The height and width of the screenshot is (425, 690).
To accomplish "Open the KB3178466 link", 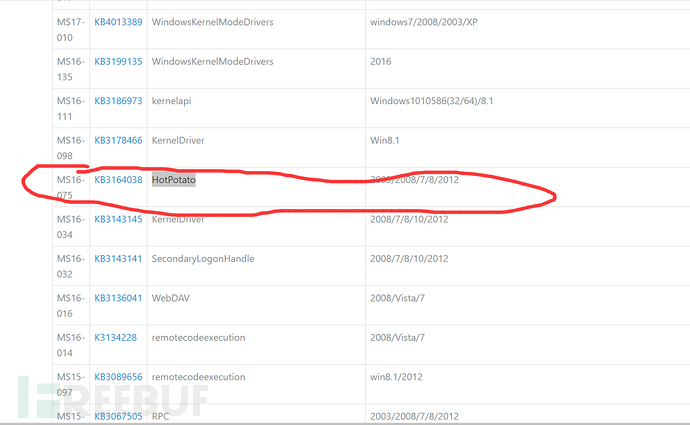I will pyautogui.click(x=118, y=140).
